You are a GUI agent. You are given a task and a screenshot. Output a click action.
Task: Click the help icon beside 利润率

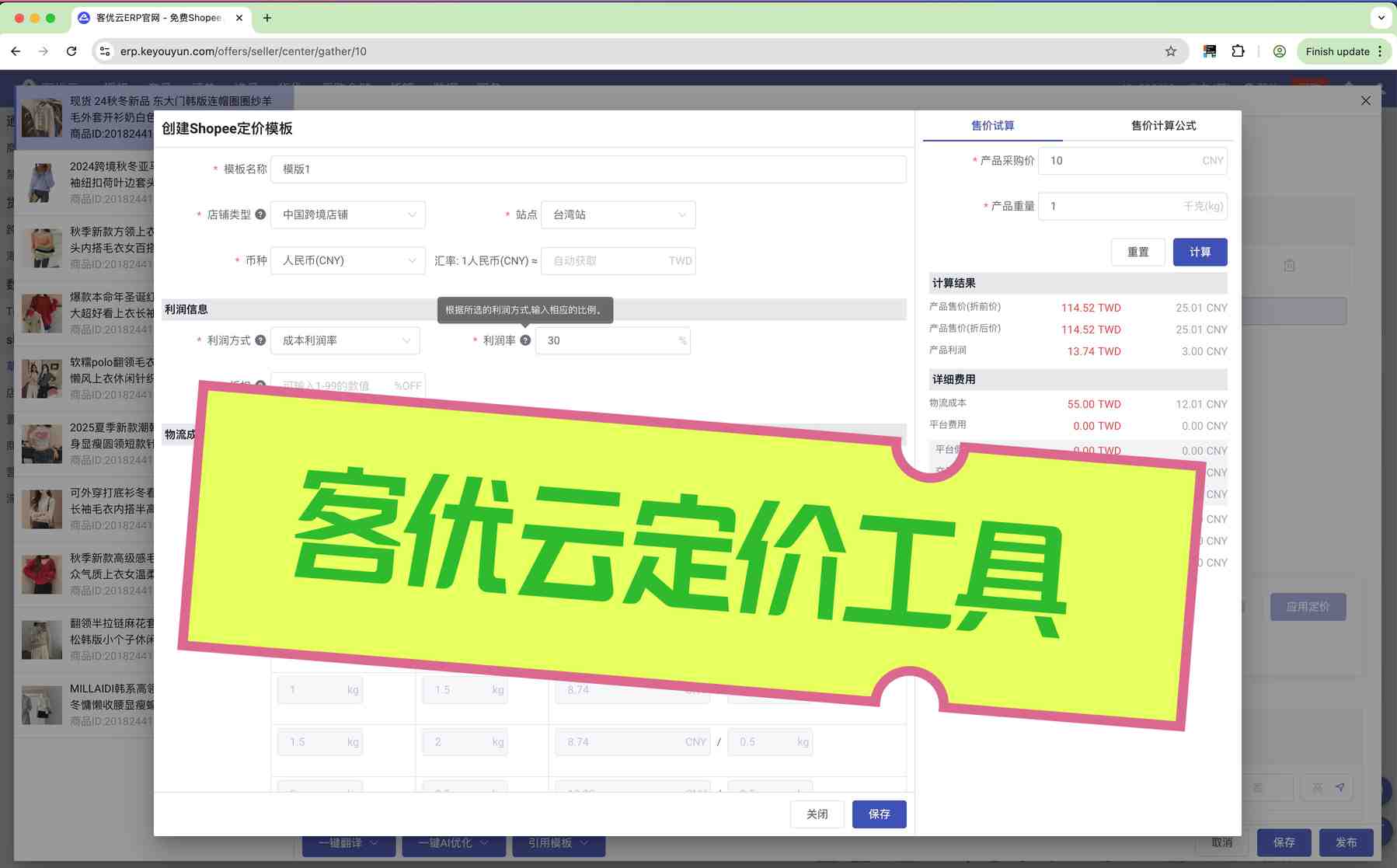coord(525,340)
